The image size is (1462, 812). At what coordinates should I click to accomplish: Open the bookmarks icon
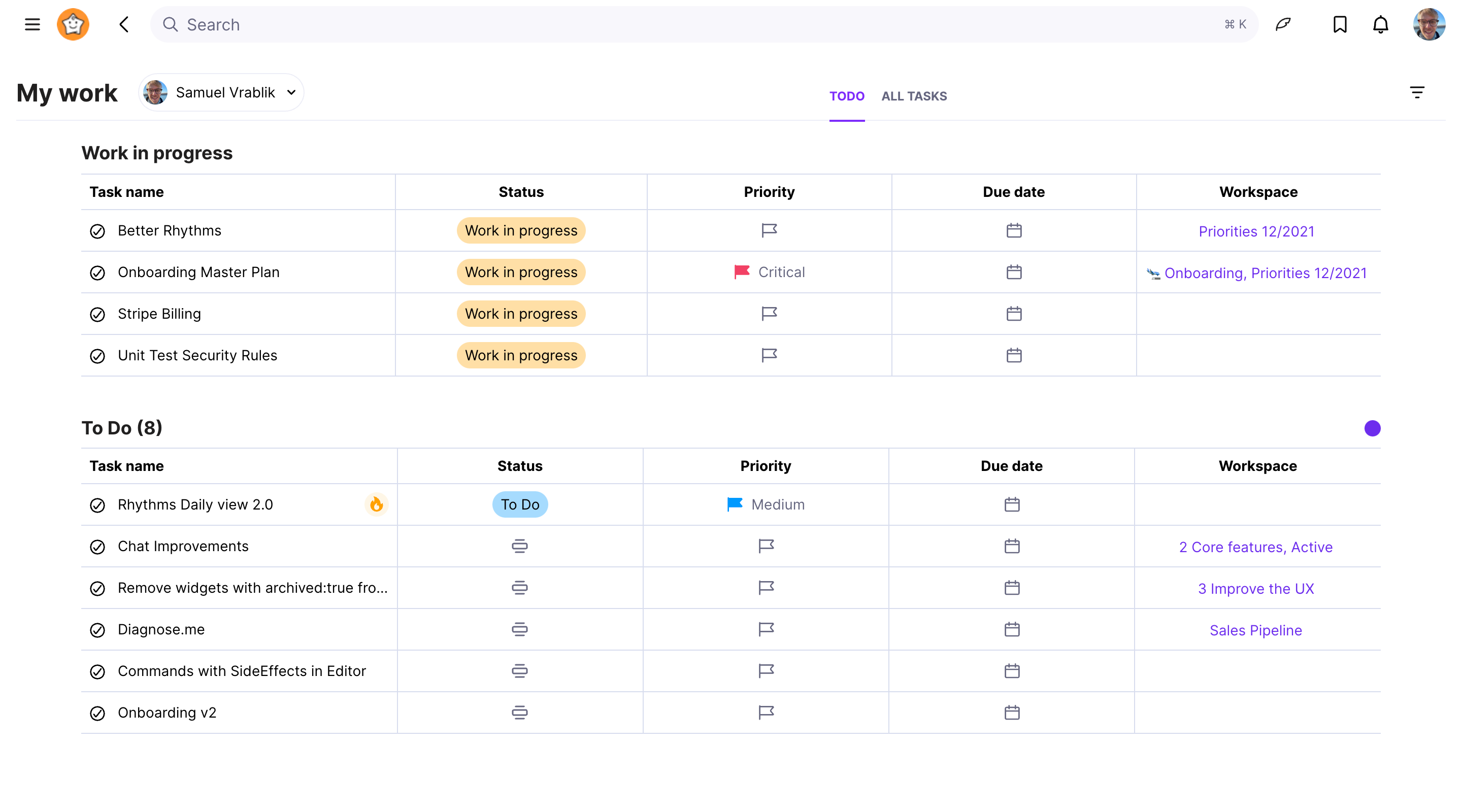1340,24
